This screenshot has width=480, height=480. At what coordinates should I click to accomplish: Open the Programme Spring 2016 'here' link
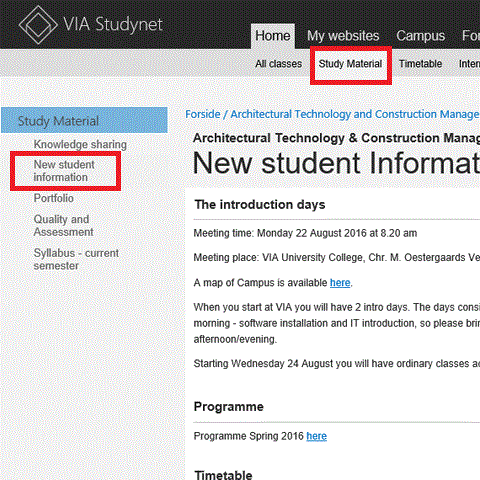(316, 436)
